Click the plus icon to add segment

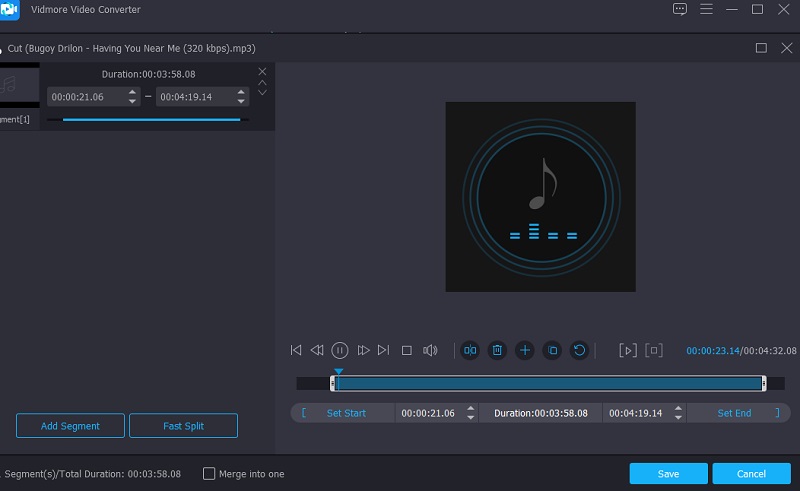point(525,350)
